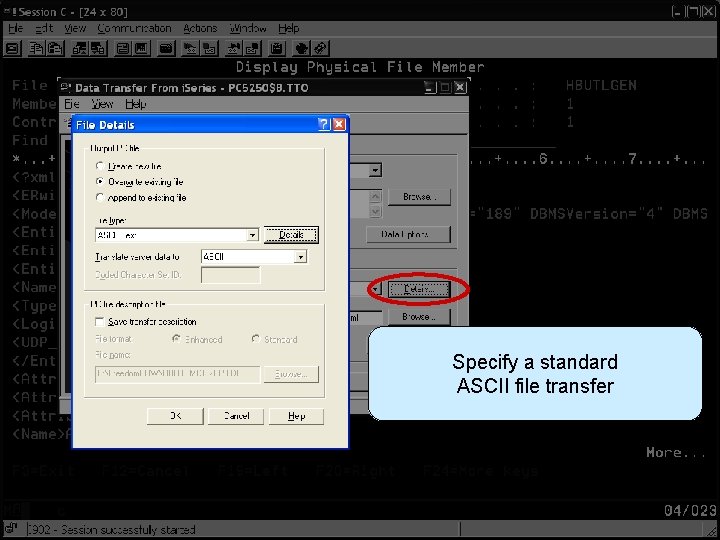The width and height of the screenshot is (720, 540).
Task: Click Details button beside File type
Action: click(x=291, y=235)
